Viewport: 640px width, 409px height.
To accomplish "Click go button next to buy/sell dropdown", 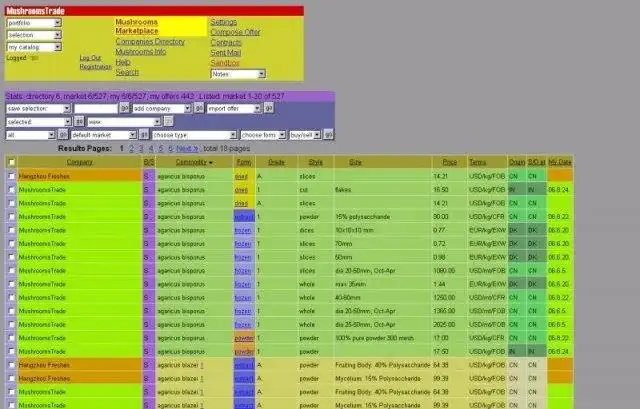I will click(x=328, y=134).
